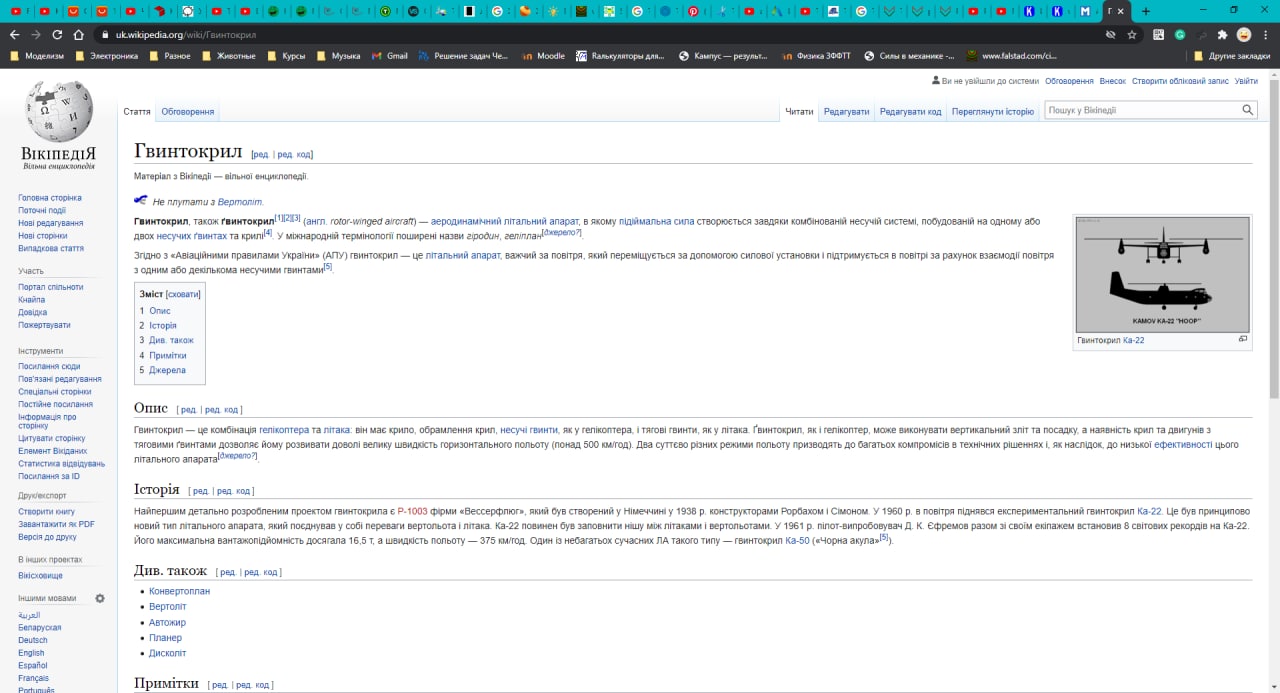
Task: Open the Вікісховище sidebar link
Action: tap(40, 575)
